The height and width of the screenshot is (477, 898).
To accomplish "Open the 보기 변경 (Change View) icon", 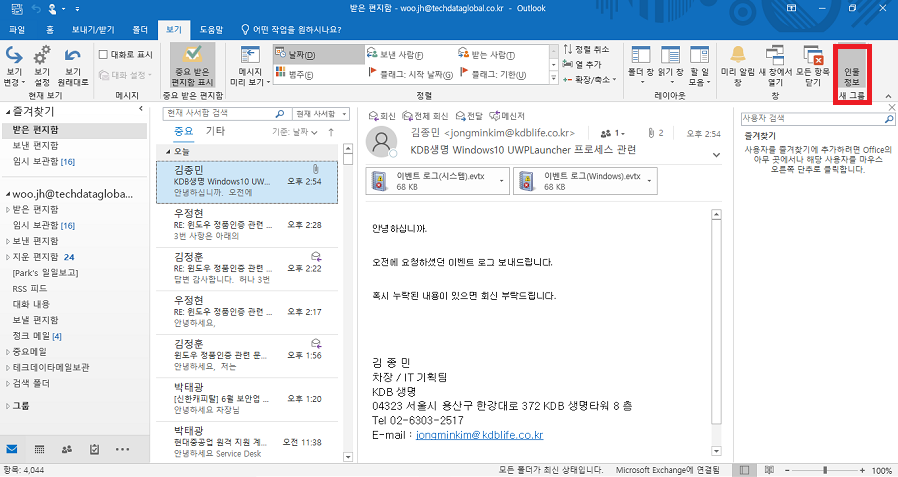I will (13, 66).
